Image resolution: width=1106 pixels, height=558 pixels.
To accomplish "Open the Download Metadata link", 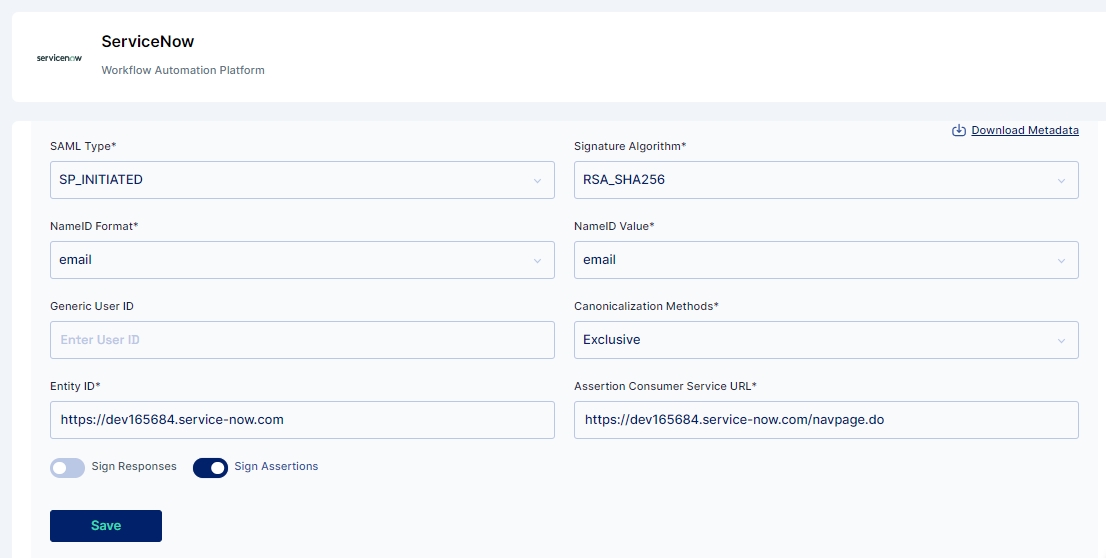I will pyautogui.click(x=1024, y=131).
